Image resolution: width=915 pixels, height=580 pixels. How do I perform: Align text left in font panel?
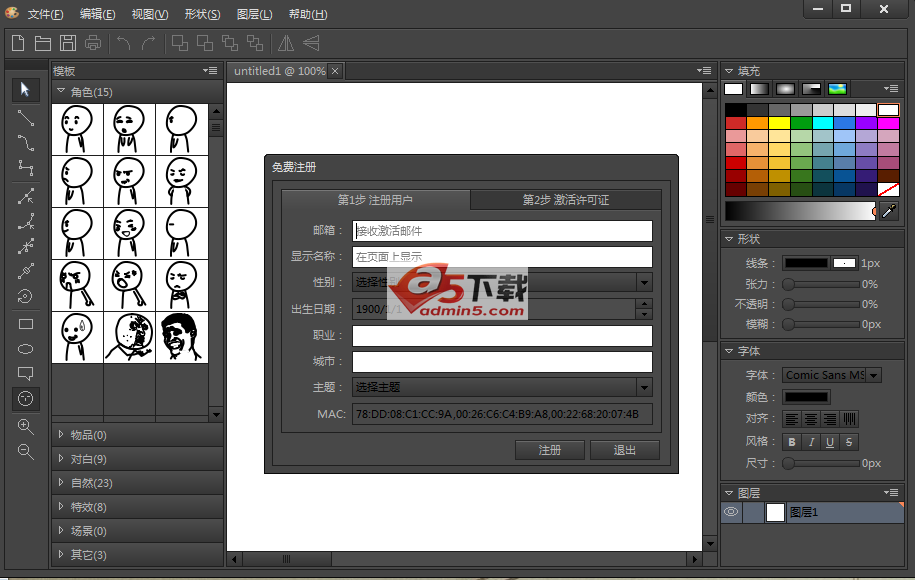[x=791, y=419]
